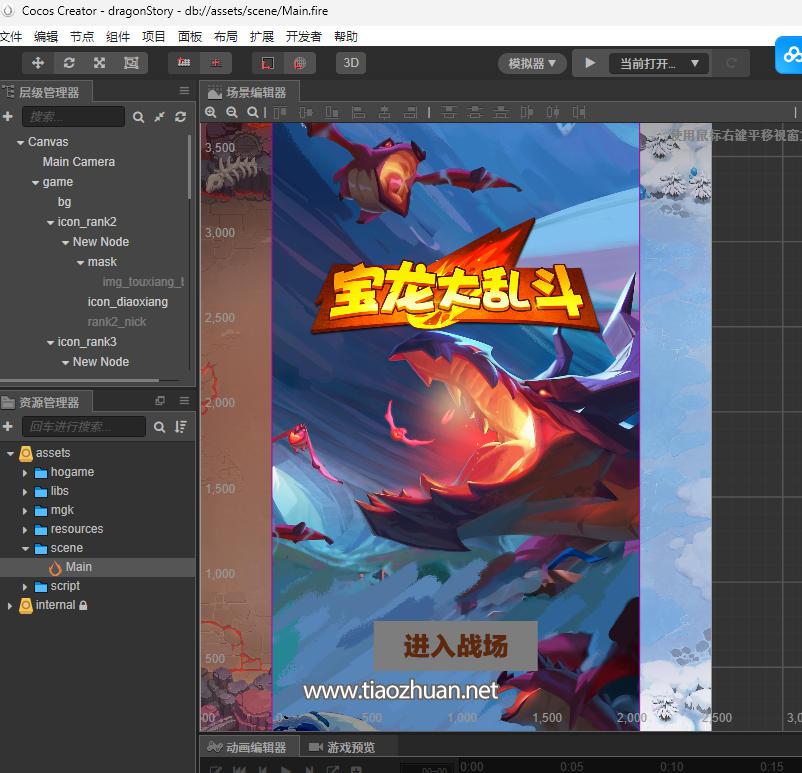This screenshot has height=773, width=802.
Task: Collapse the mask node
Action: click(80, 263)
